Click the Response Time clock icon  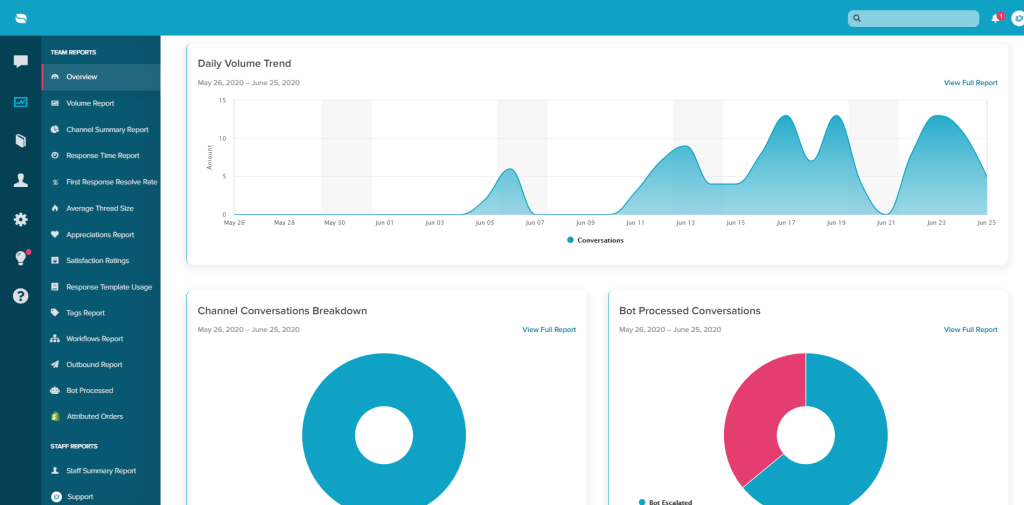click(55, 155)
